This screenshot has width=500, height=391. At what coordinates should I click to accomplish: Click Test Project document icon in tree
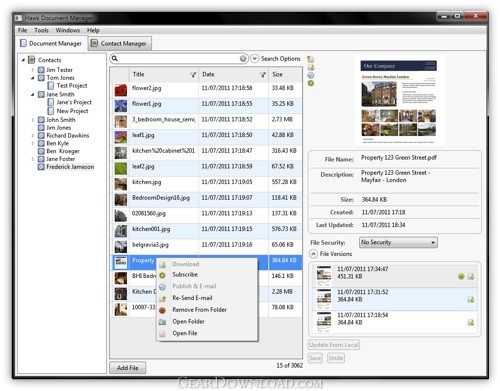[51, 86]
